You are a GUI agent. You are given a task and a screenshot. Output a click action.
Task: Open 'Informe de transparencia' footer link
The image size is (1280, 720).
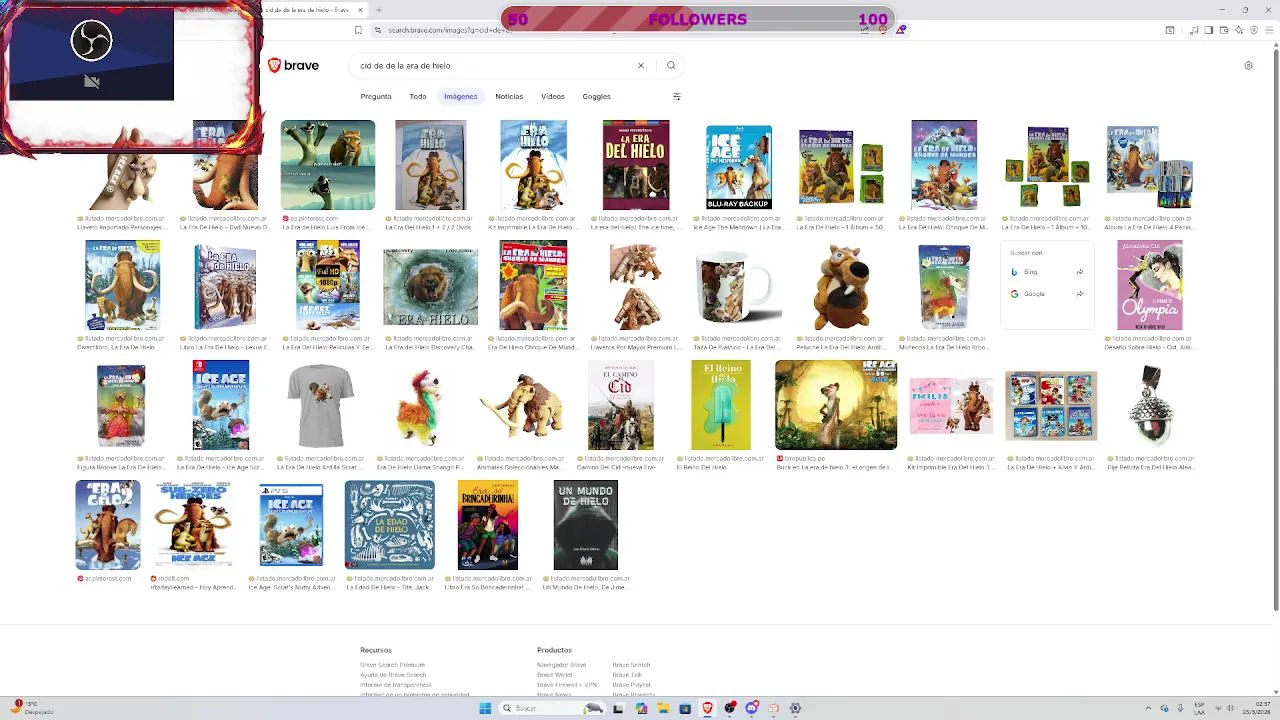pyautogui.click(x=396, y=685)
